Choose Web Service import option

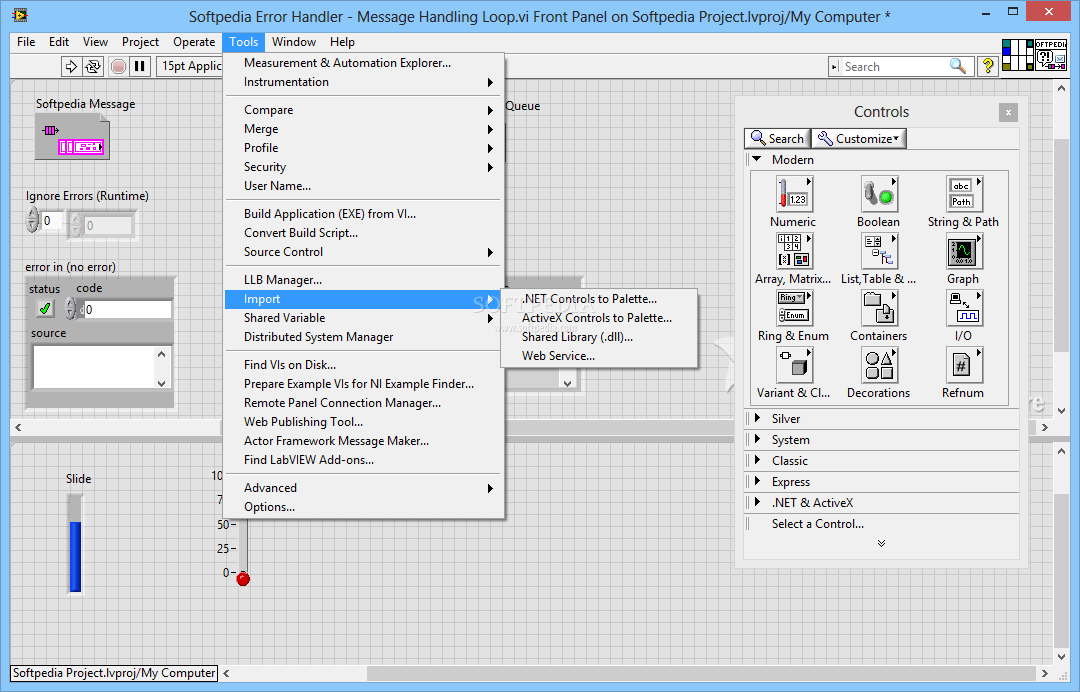pyautogui.click(x=599, y=356)
